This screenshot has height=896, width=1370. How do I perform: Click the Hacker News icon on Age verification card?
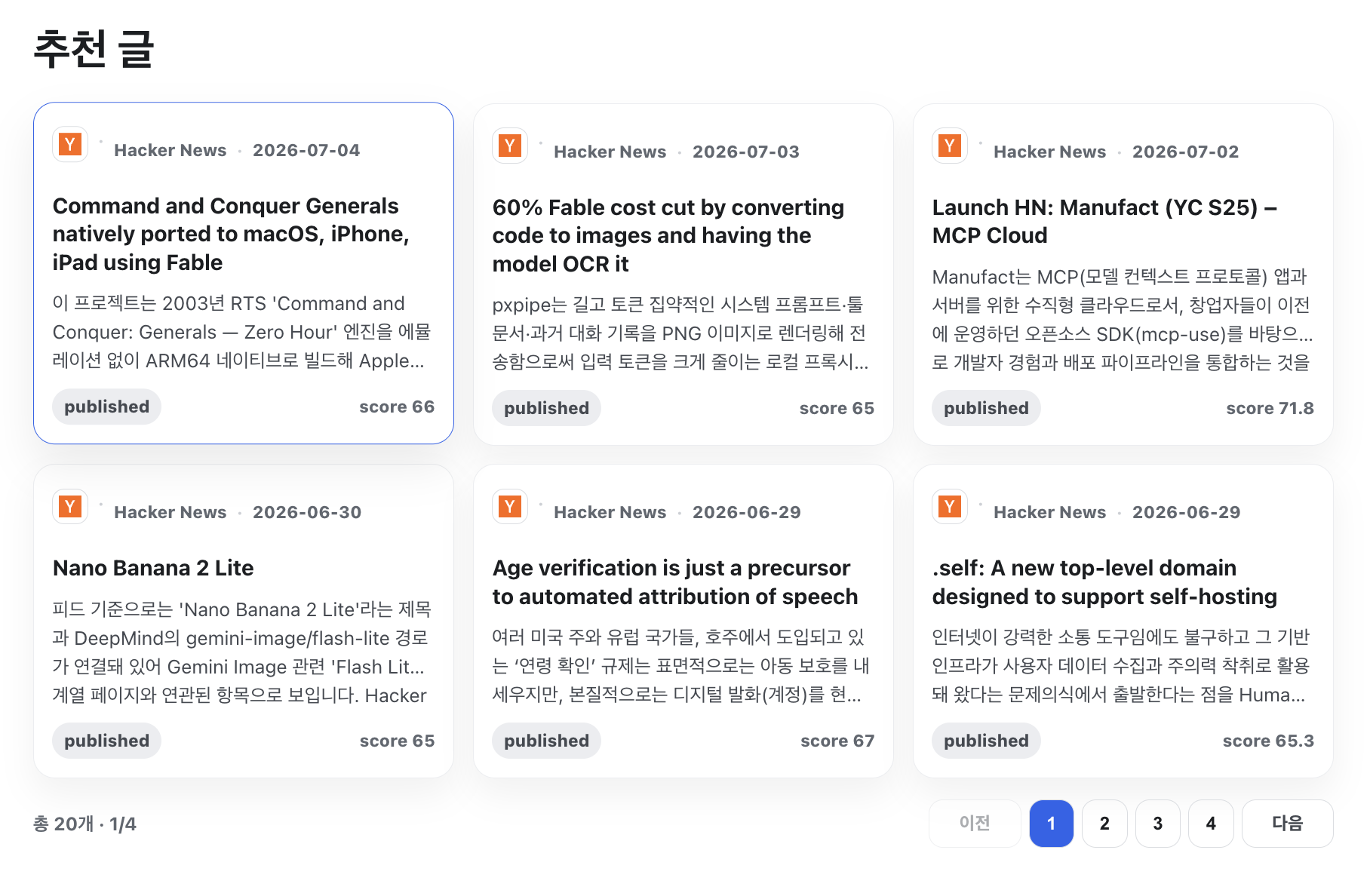click(510, 506)
